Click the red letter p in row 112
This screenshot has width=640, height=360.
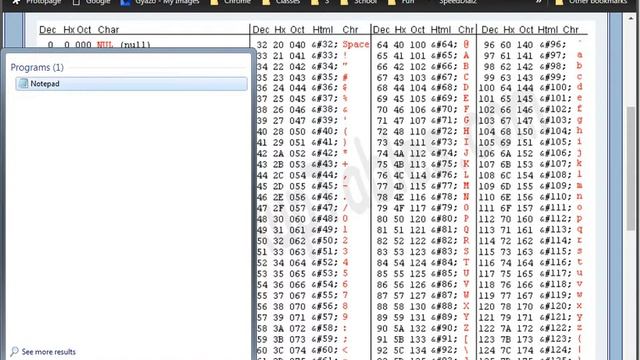pos(579,218)
